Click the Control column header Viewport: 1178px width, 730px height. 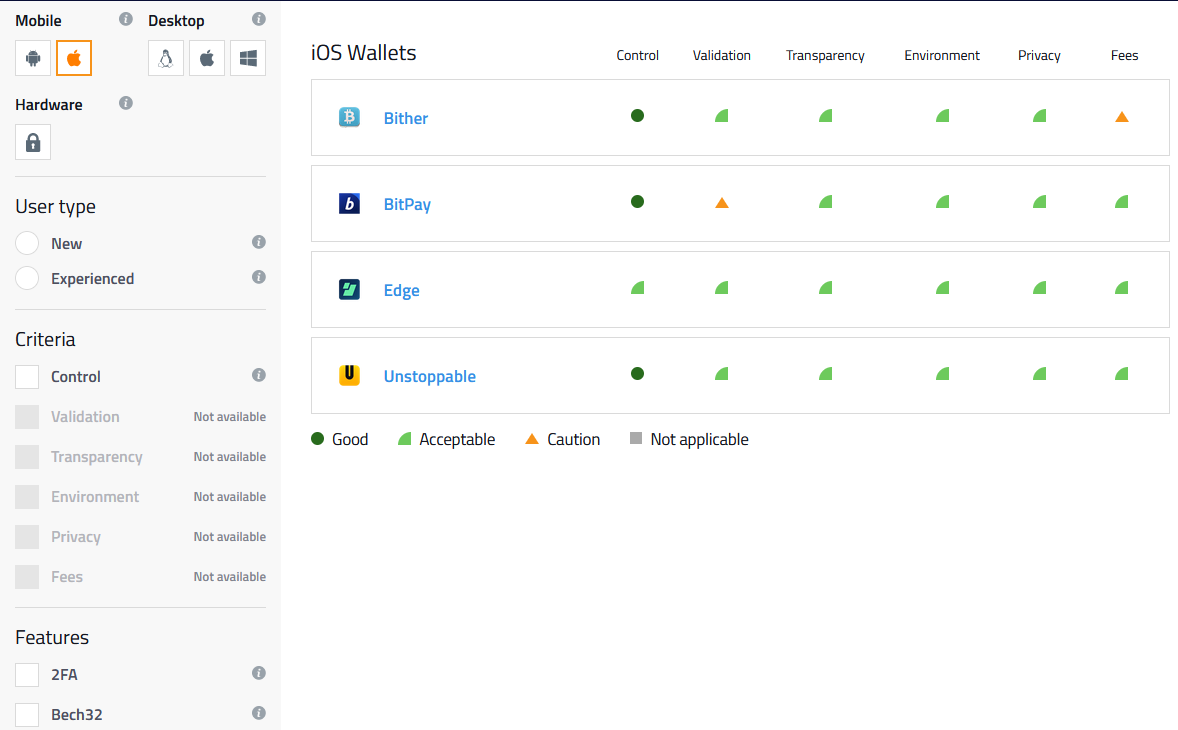[x=638, y=56]
